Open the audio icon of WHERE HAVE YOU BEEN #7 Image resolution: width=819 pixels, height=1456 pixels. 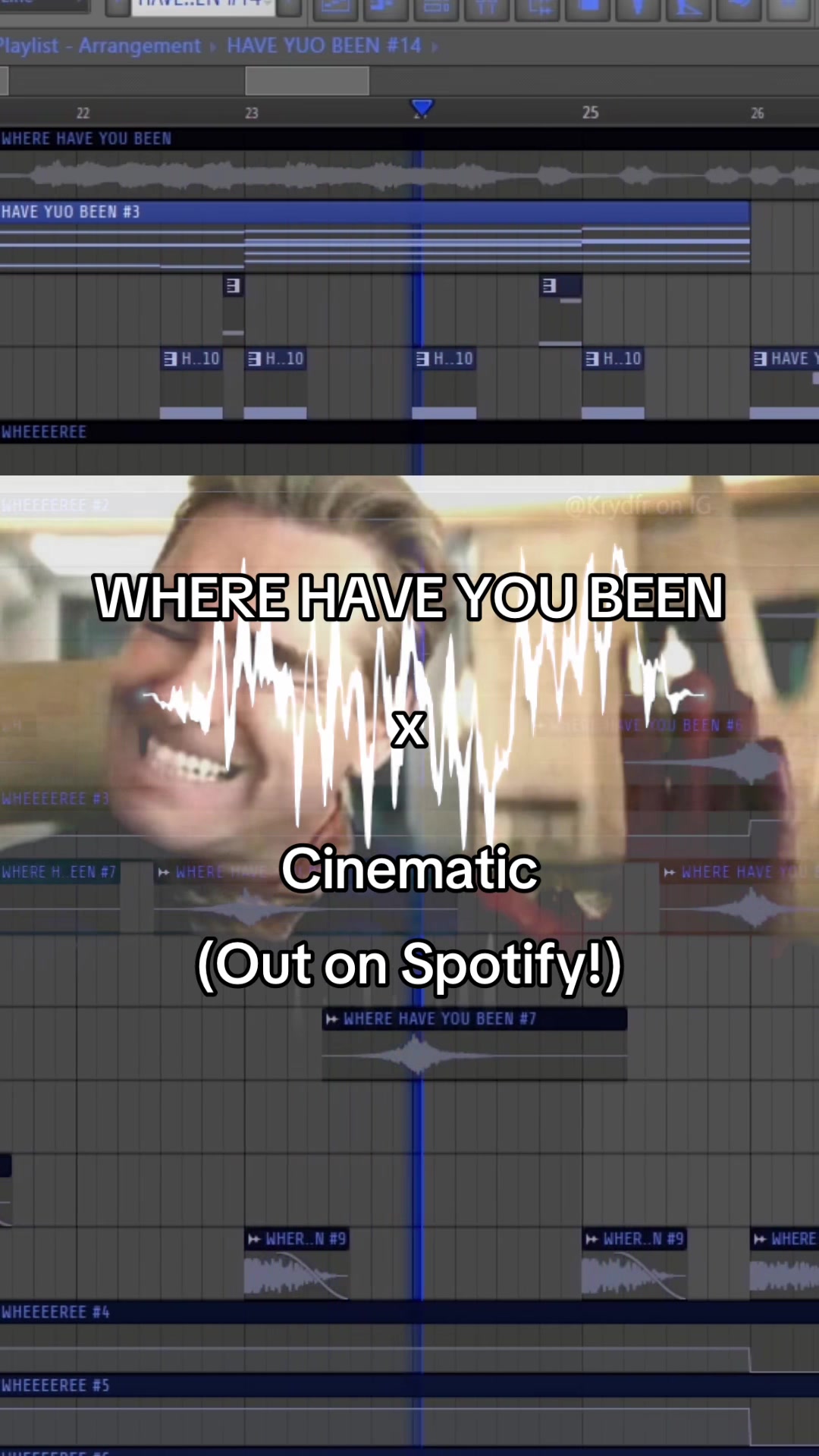332,1019
